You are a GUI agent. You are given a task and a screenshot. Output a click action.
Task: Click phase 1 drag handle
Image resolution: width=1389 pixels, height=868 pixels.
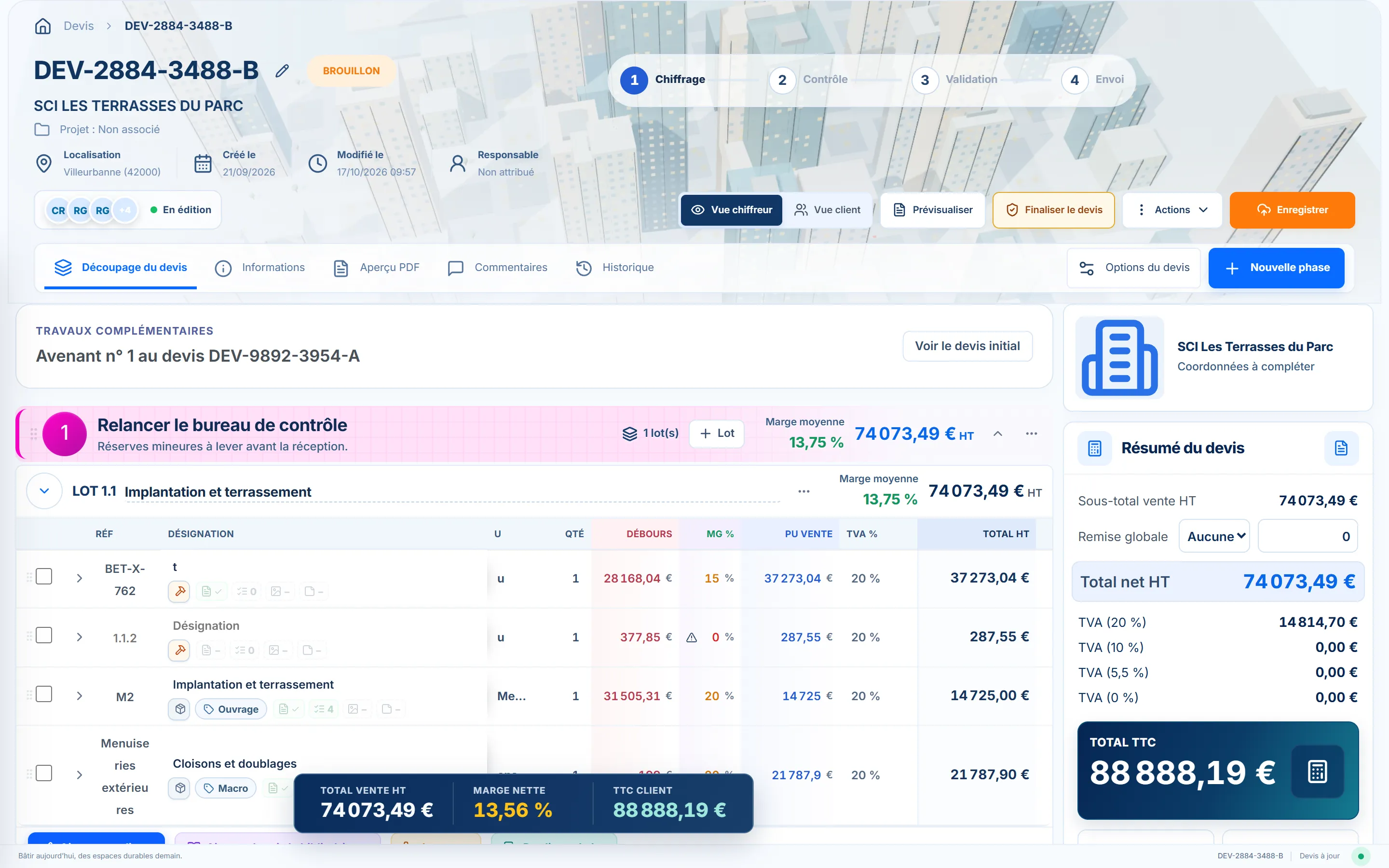coord(33,434)
